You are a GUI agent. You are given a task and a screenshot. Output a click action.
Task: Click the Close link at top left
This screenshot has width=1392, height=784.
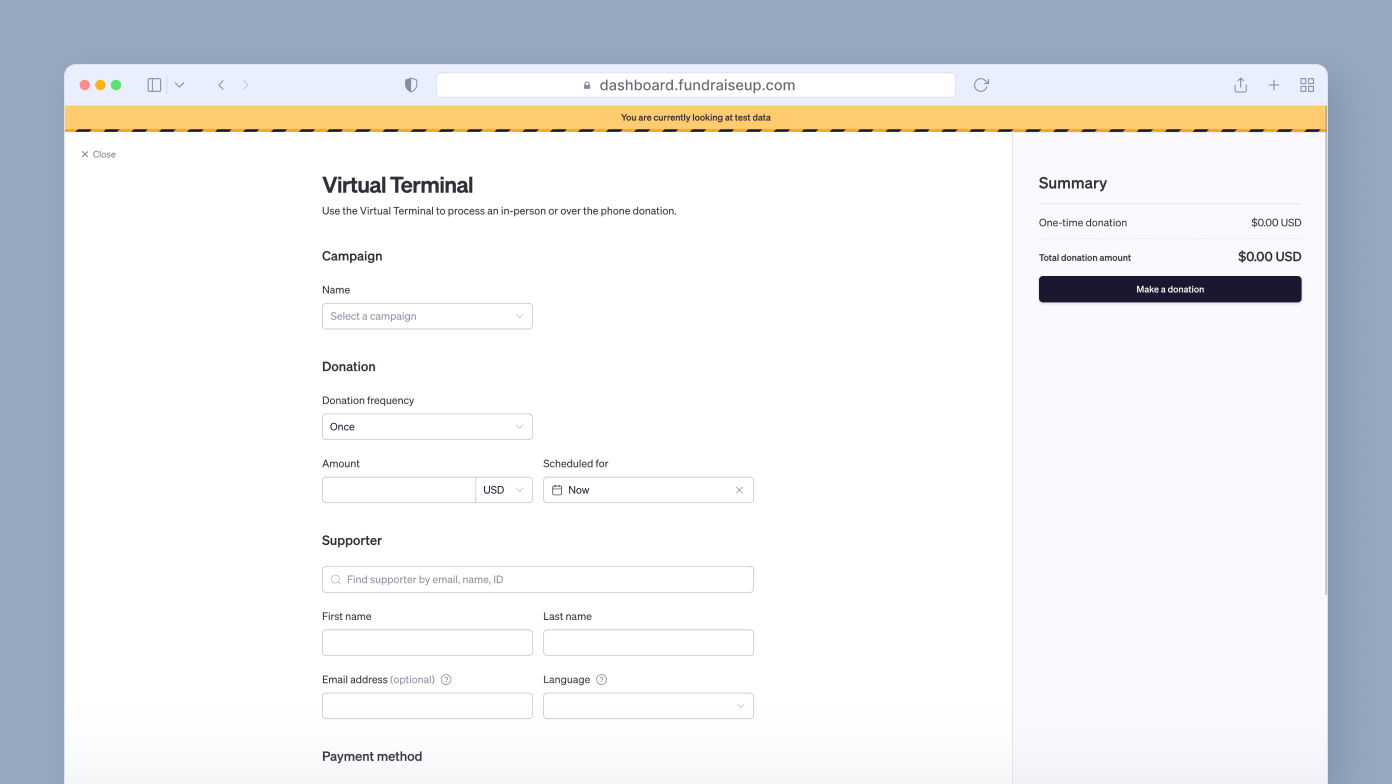point(97,154)
